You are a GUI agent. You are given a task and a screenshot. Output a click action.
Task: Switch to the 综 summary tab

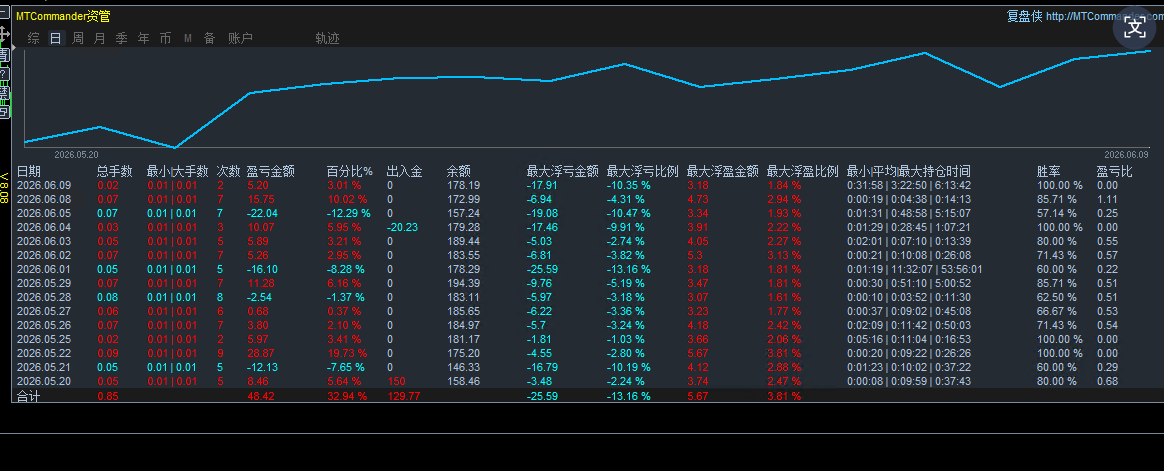pyautogui.click(x=33, y=39)
